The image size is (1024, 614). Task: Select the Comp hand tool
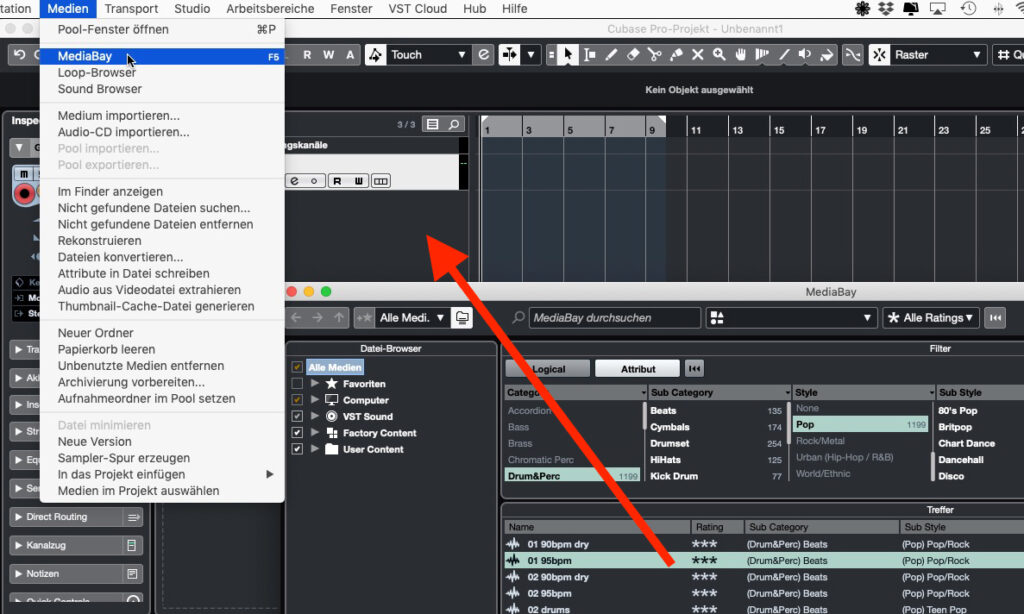pos(741,55)
